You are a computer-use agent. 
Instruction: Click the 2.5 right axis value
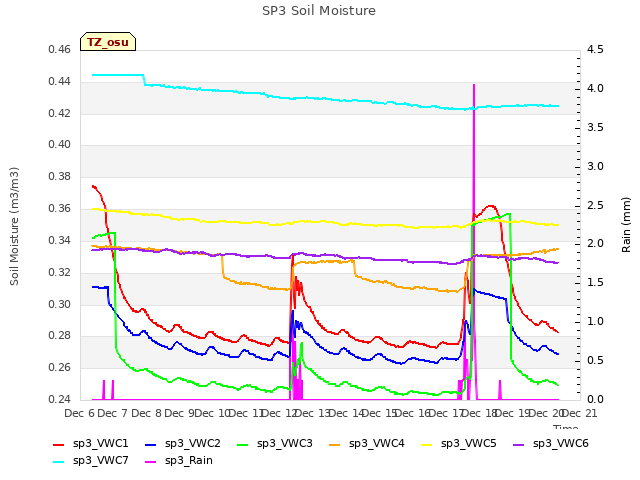[x=595, y=205]
